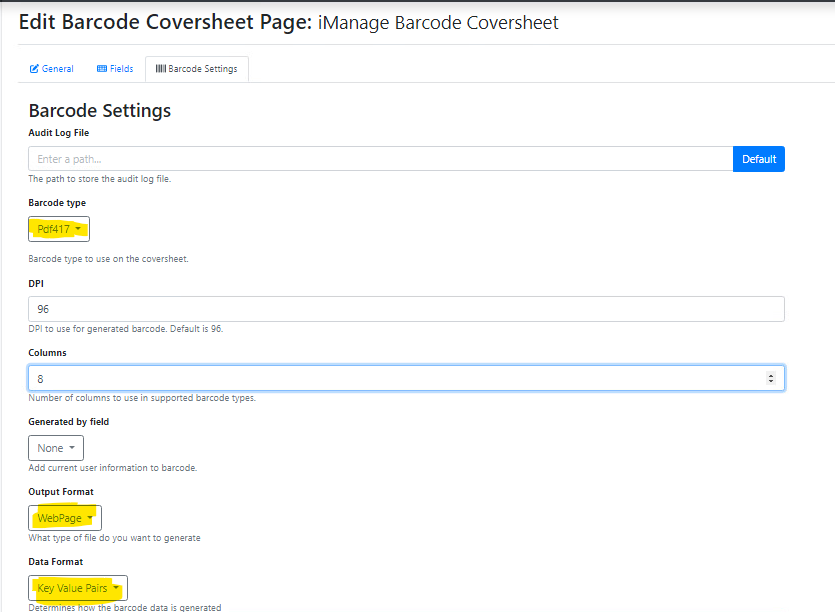Click the barcode icon on Barcode Settings tab
The width and height of the screenshot is (835, 612).
(160, 69)
